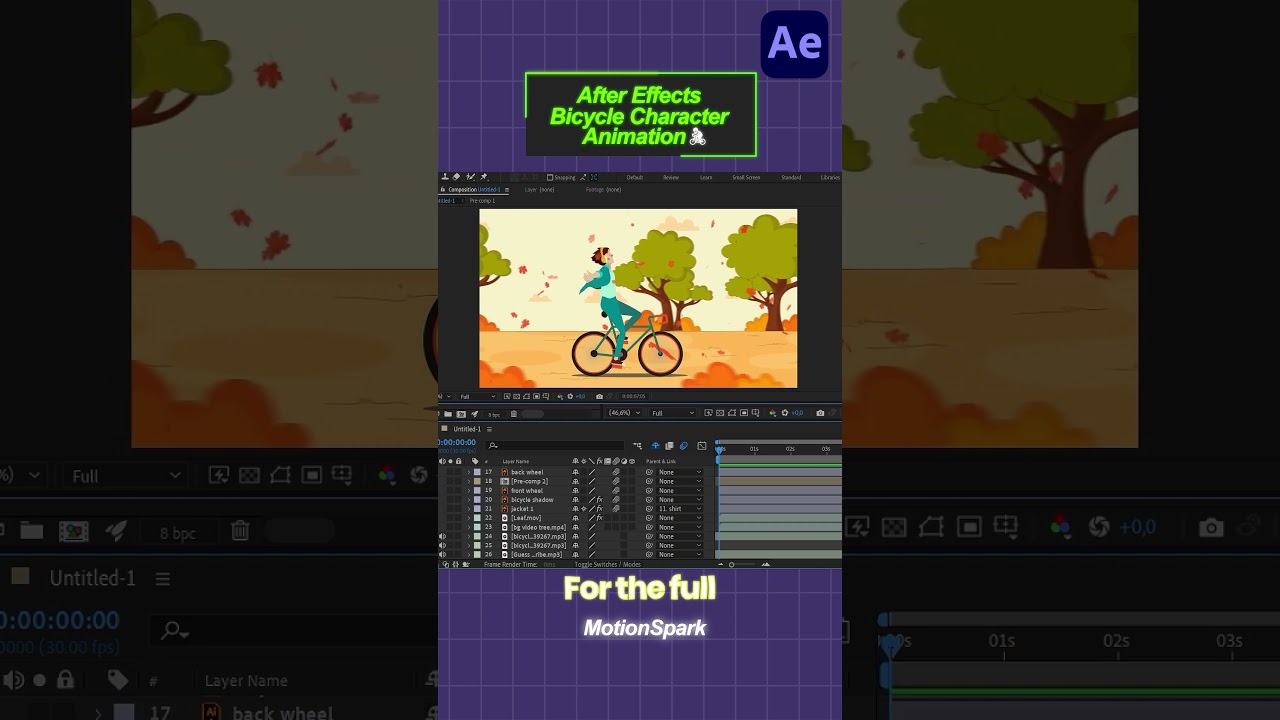
Task: Open the Composition panel menu icon
Action: pos(507,190)
